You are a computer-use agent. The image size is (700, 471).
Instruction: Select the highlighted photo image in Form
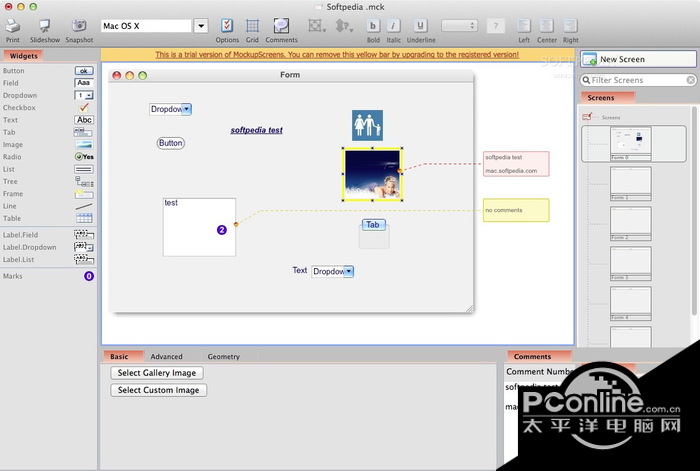pos(372,175)
